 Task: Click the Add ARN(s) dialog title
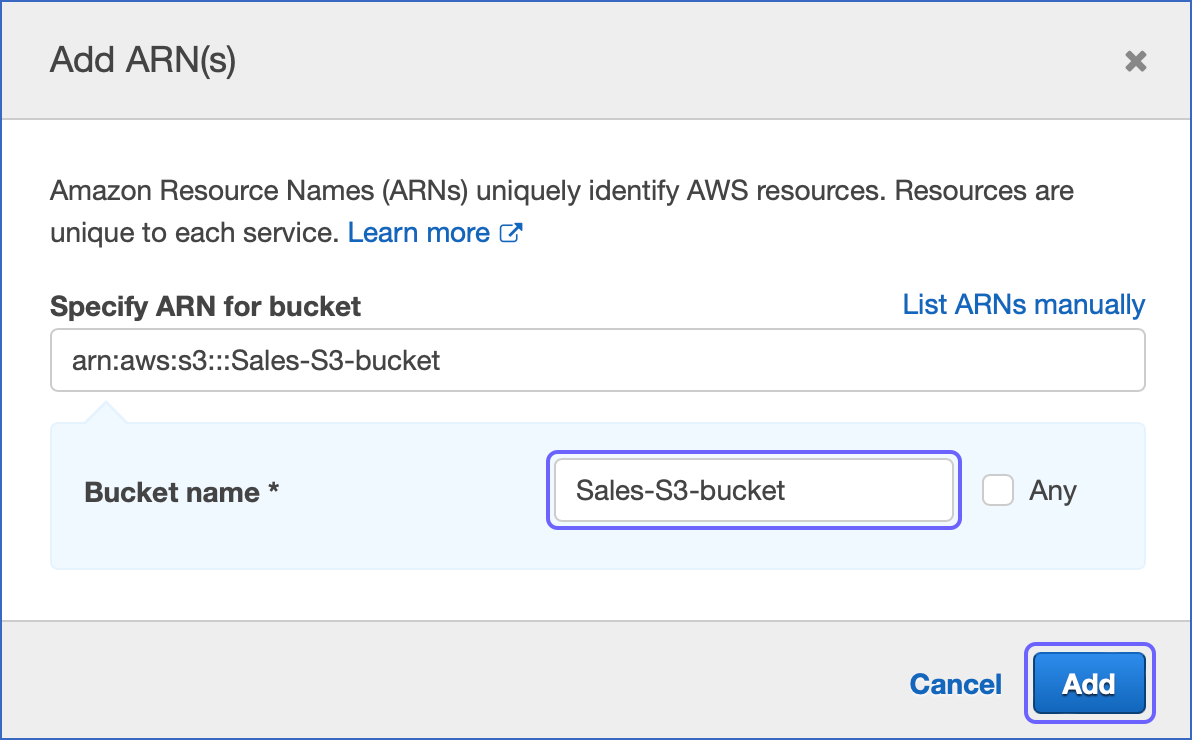point(141,60)
